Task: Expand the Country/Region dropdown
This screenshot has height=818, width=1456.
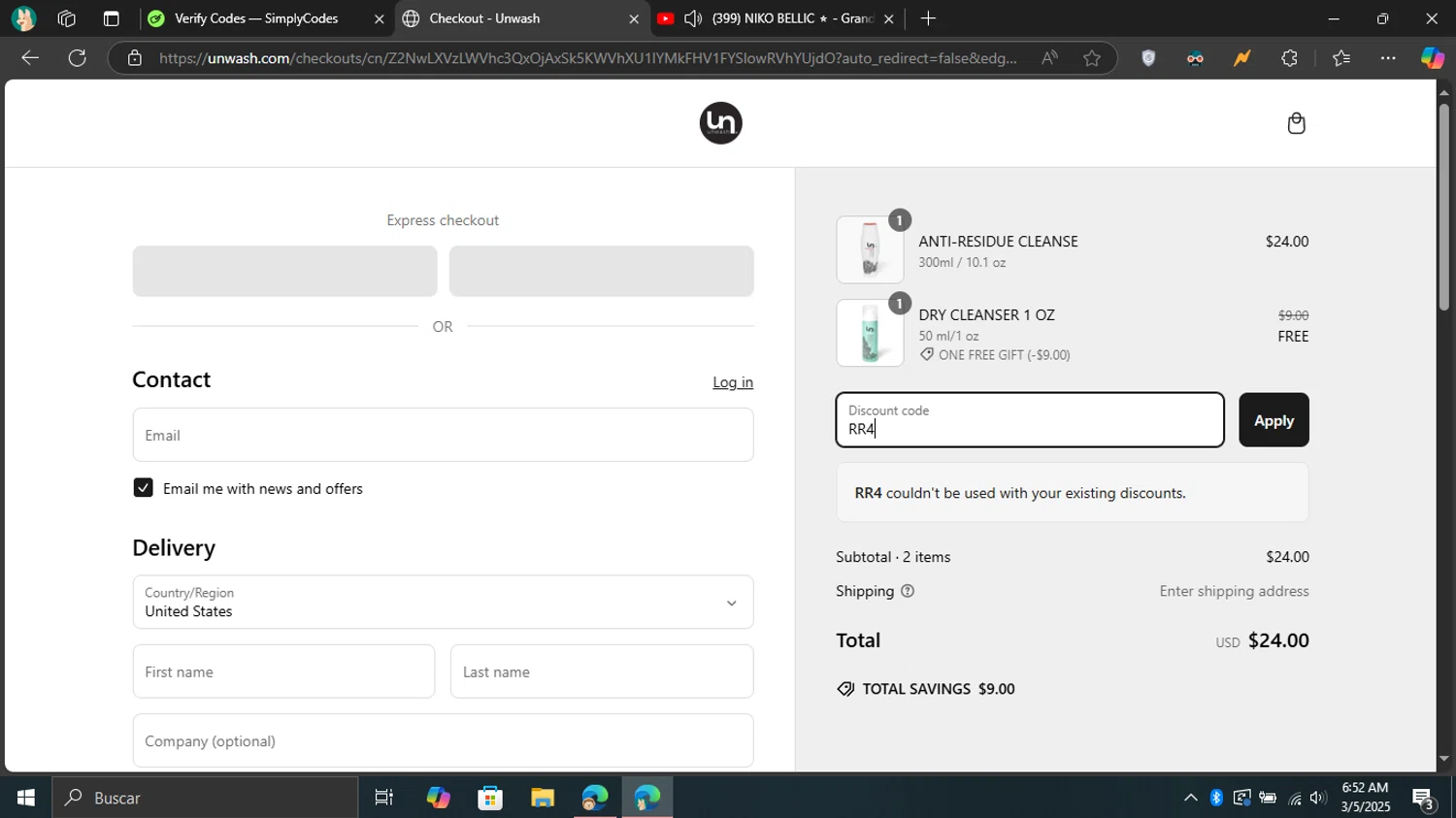Action: point(443,602)
